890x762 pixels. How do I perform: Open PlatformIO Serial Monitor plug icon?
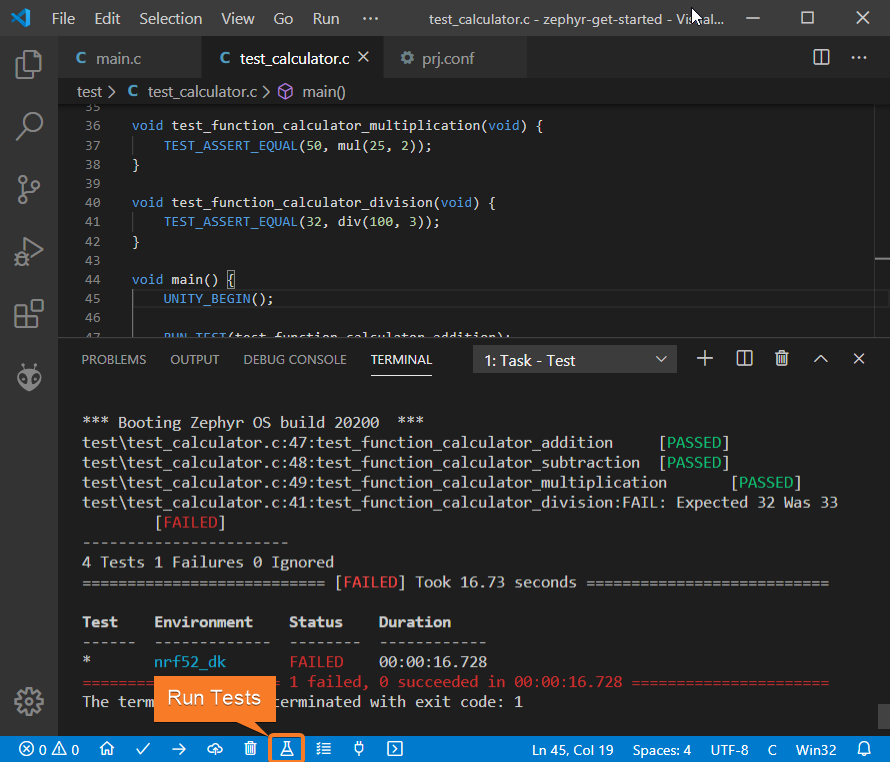point(359,749)
